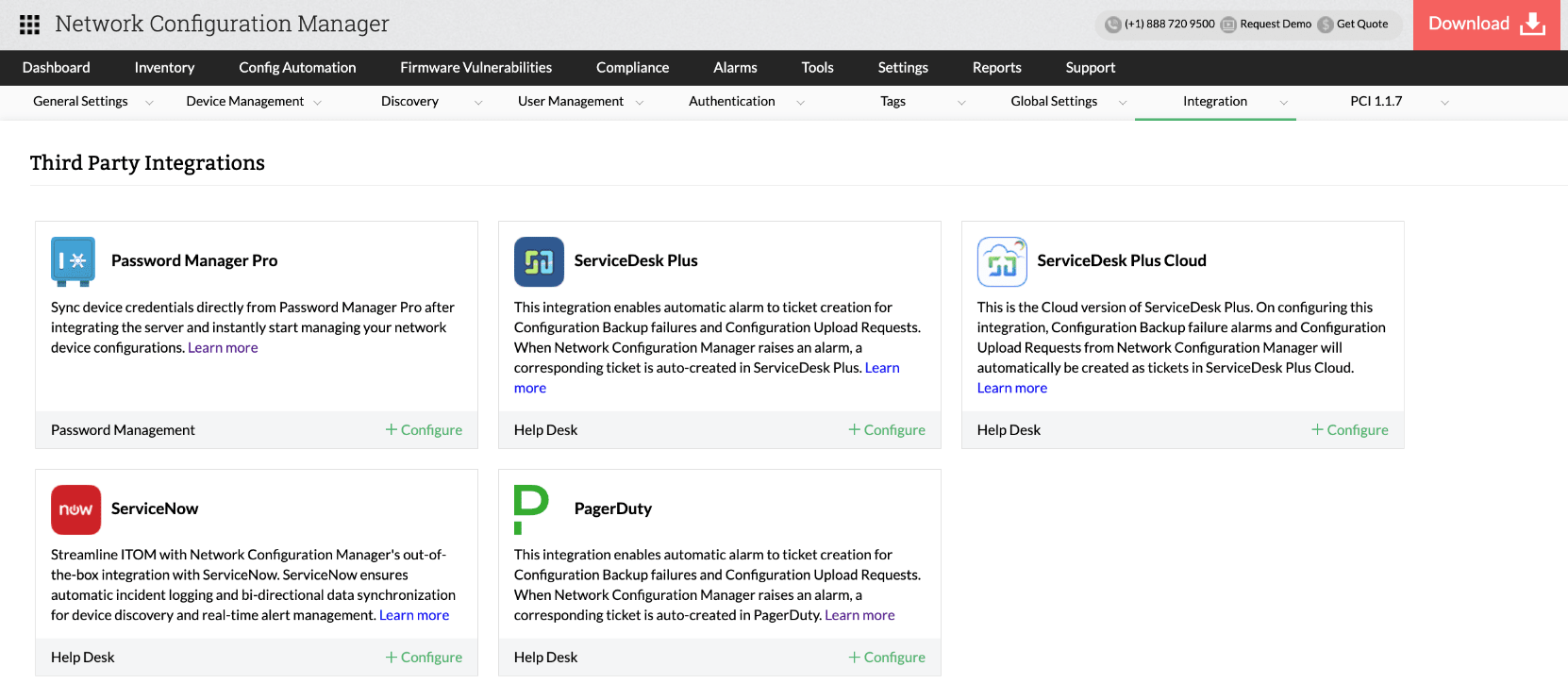Click the ServiceNow logo

75,509
